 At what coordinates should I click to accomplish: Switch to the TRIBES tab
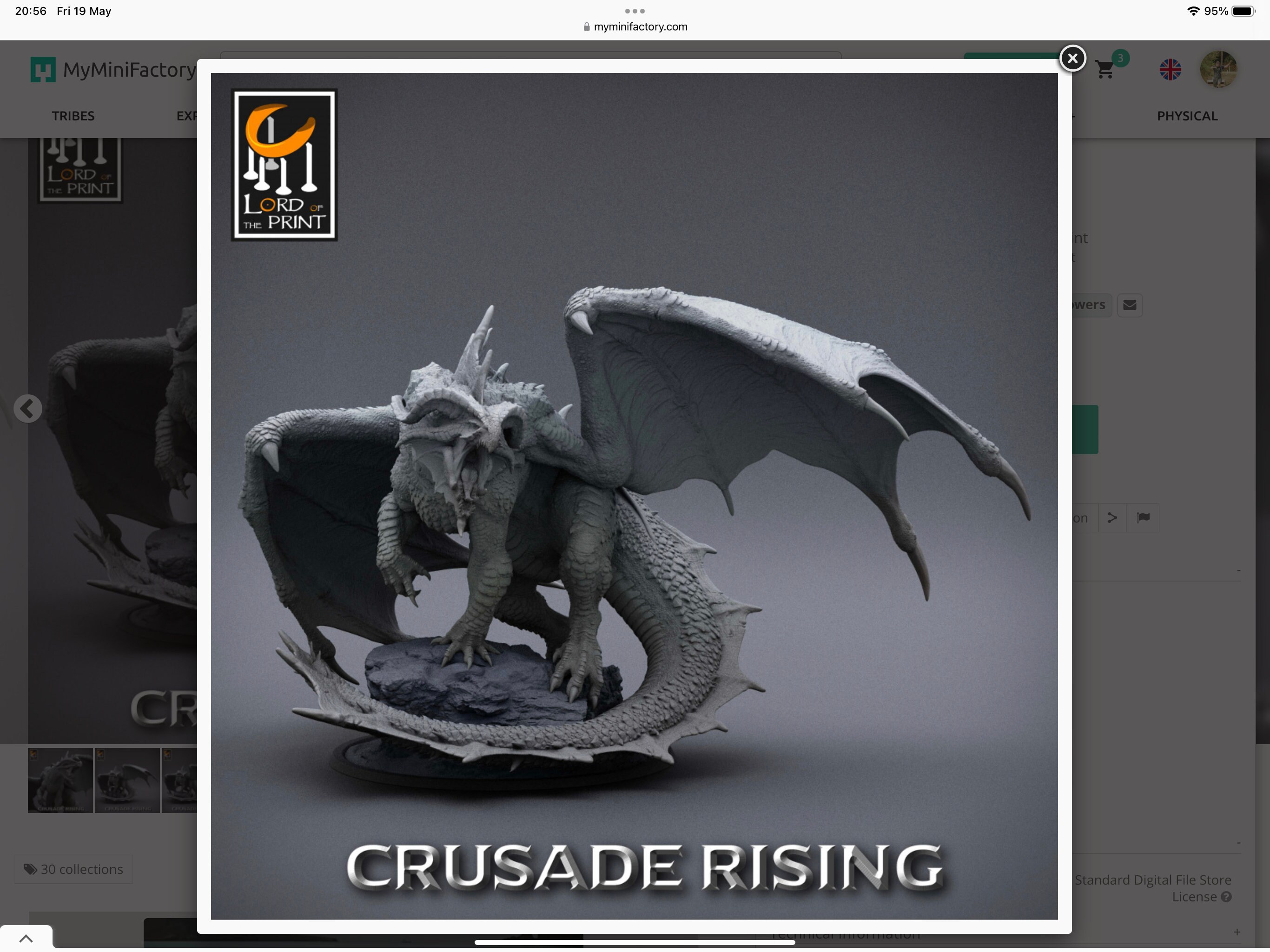(x=73, y=115)
